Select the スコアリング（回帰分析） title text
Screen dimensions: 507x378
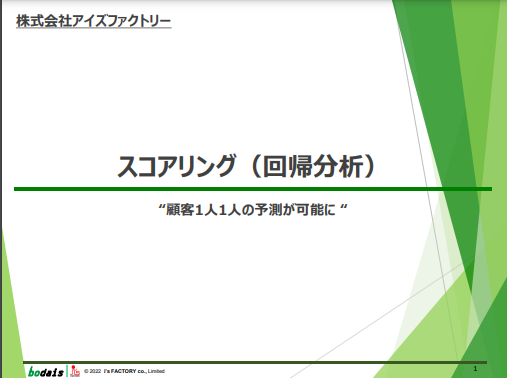[x=247, y=166]
